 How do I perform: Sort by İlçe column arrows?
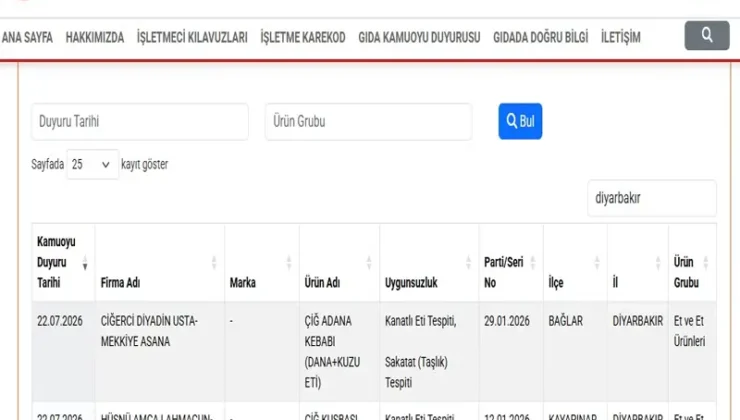tap(597, 262)
